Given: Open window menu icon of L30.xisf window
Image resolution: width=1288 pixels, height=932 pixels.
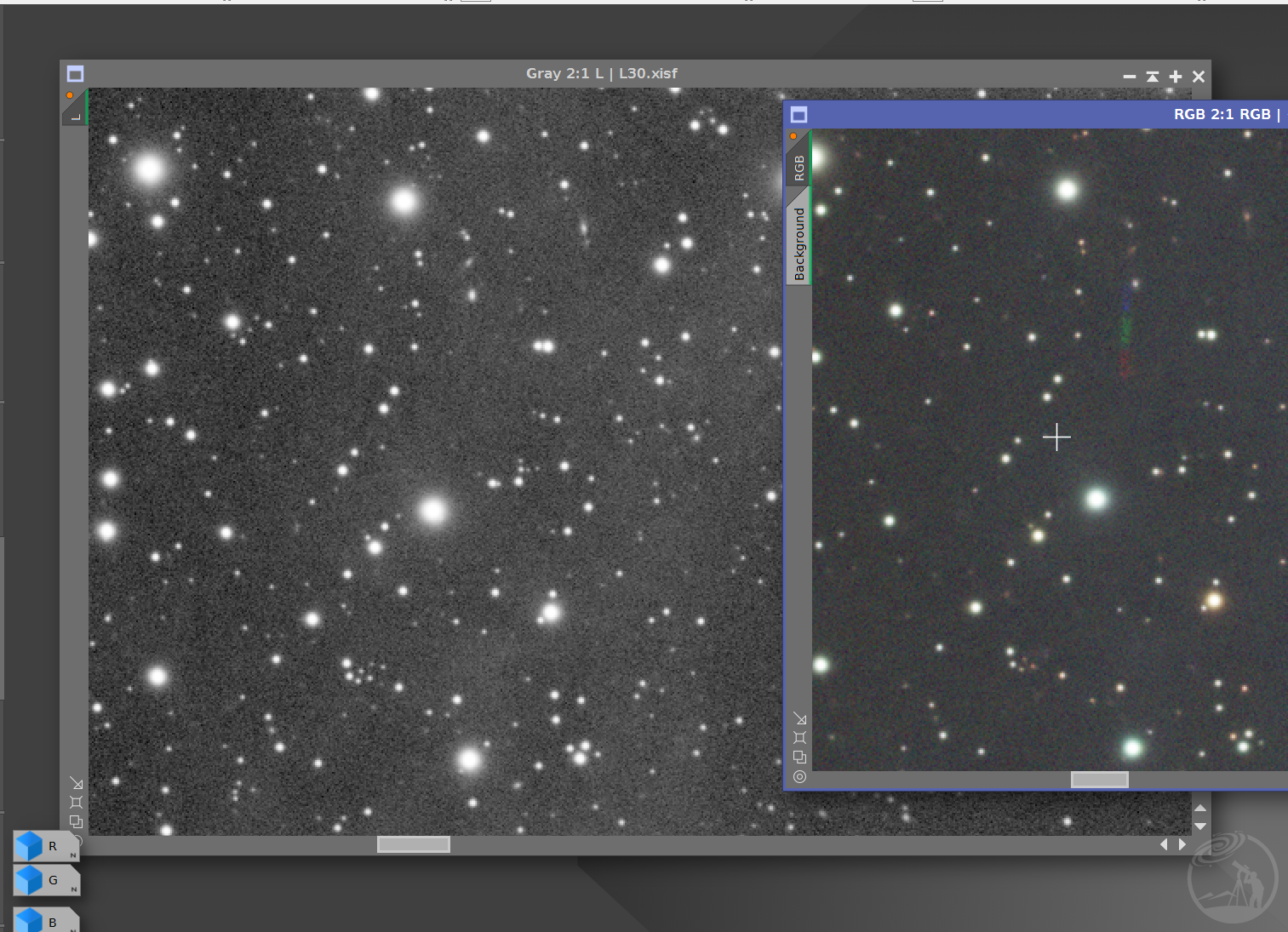Looking at the screenshot, I should 75,74.
